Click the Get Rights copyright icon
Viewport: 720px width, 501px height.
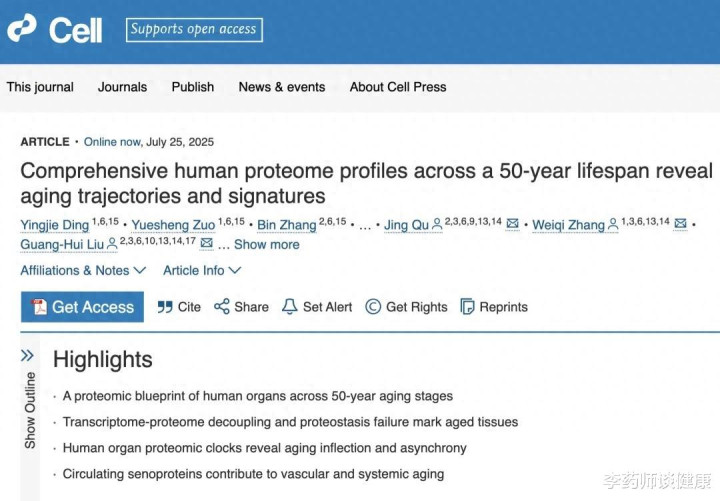[373, 307]
